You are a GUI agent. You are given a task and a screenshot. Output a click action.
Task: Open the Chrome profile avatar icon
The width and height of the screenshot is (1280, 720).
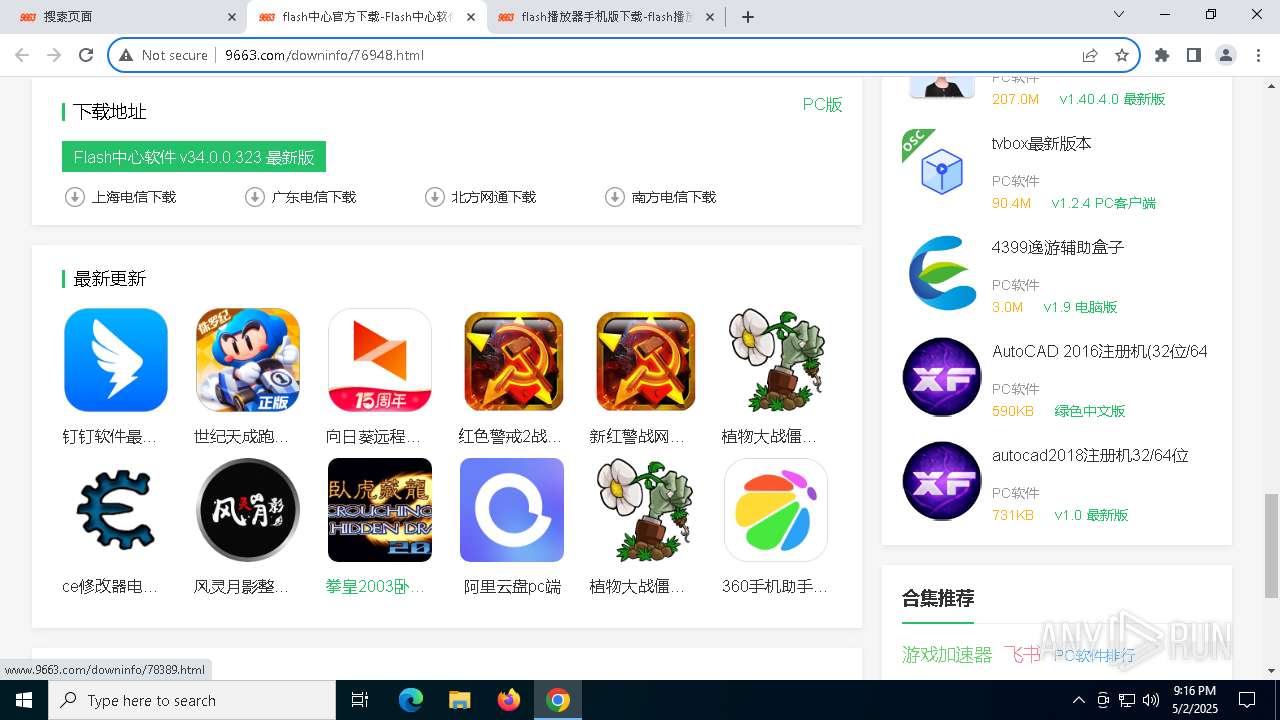click(1226, 55)
